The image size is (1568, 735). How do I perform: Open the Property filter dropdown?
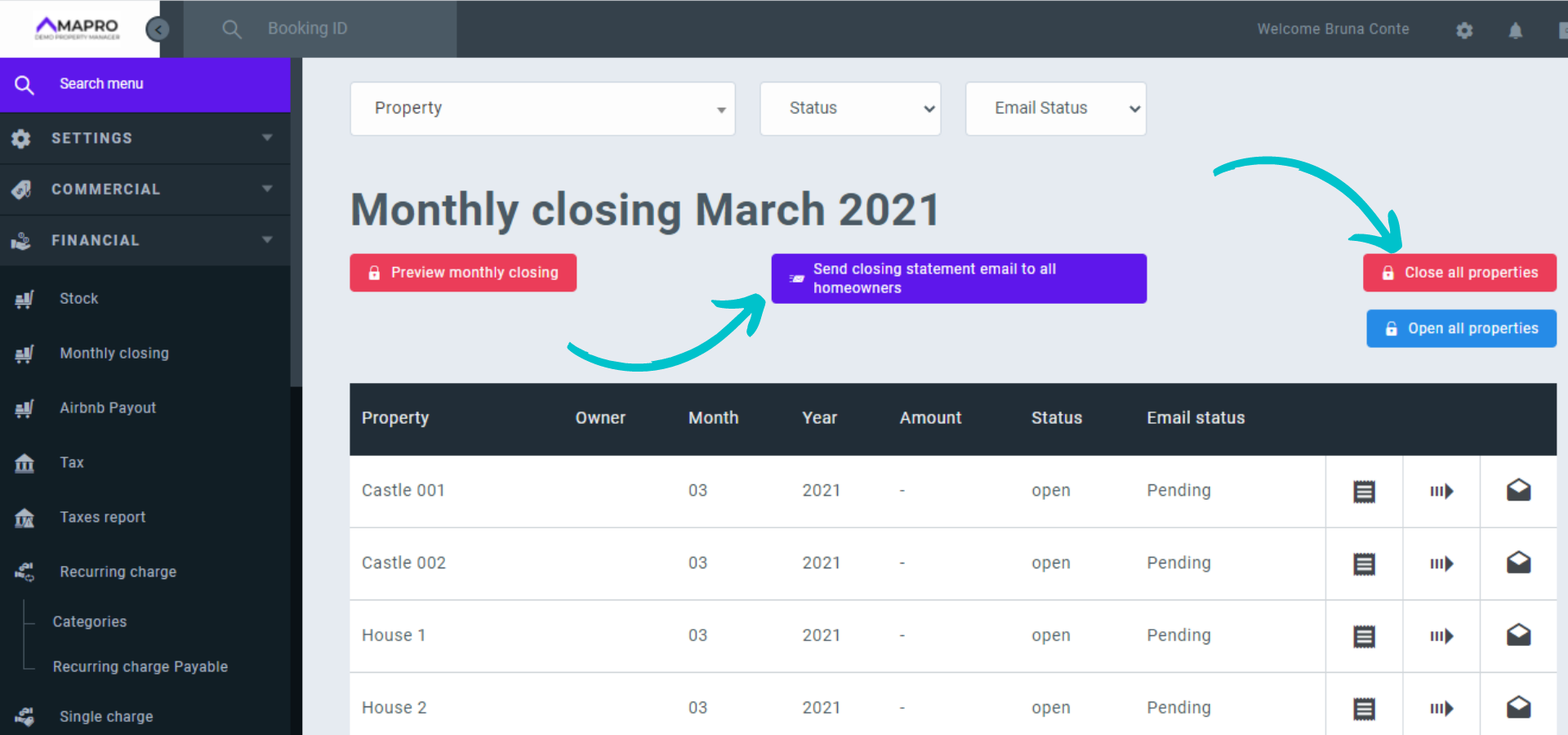(x=542, y=109)
